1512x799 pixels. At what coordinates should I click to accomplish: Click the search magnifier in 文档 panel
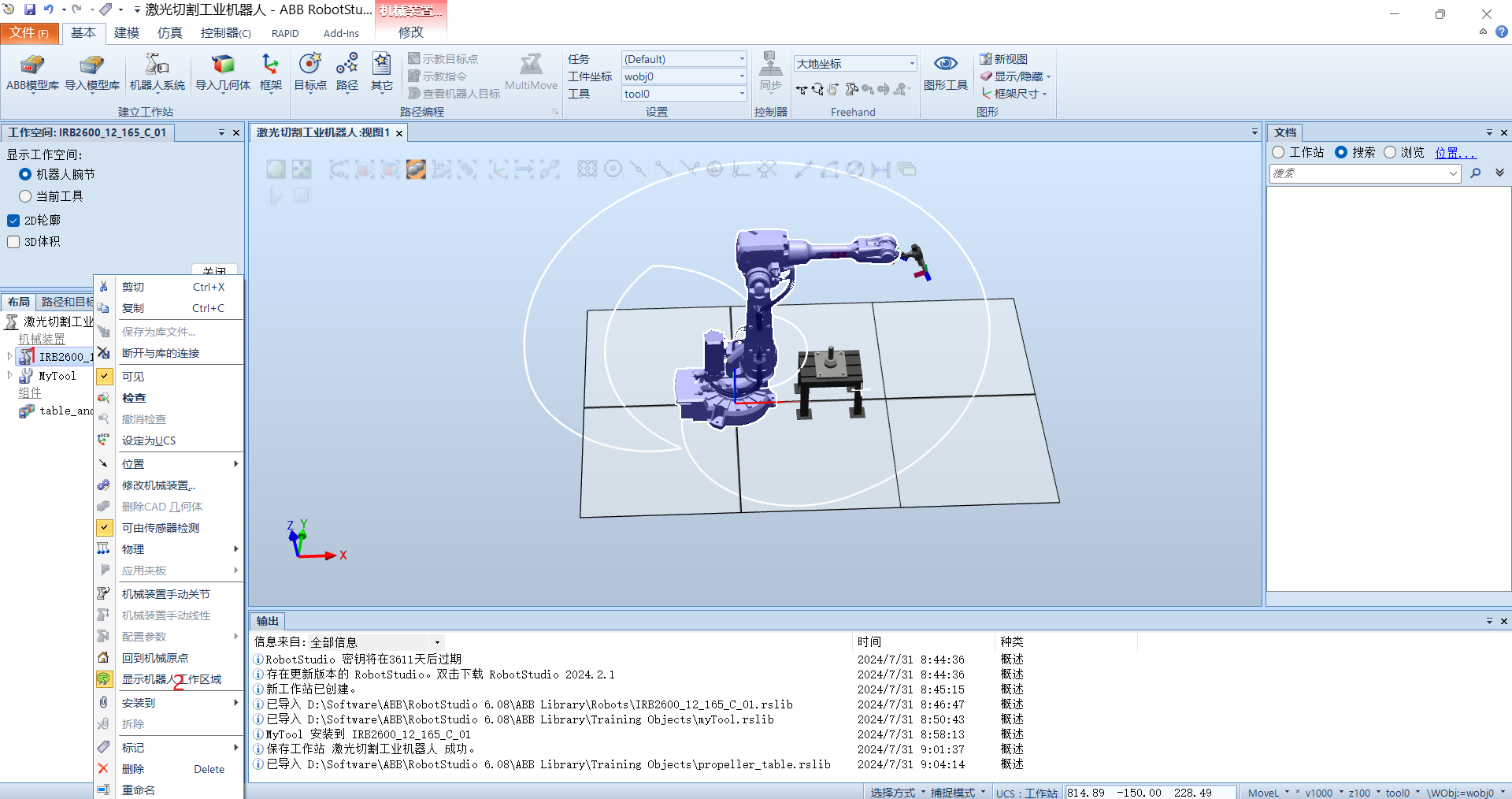1475,173
